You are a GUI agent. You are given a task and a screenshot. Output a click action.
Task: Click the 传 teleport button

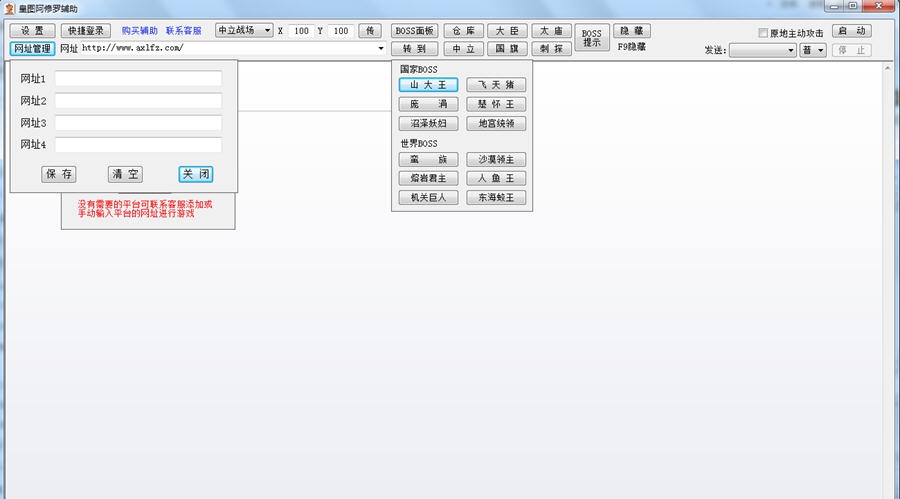point(370,30)
